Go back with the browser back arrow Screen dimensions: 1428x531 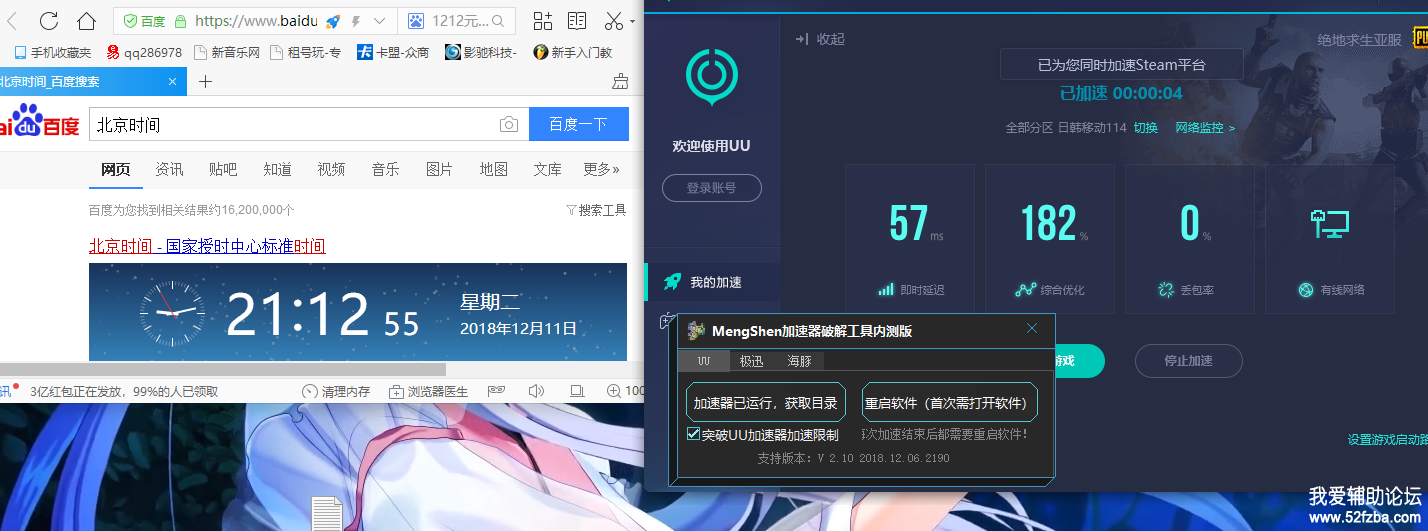pos(12,21)
